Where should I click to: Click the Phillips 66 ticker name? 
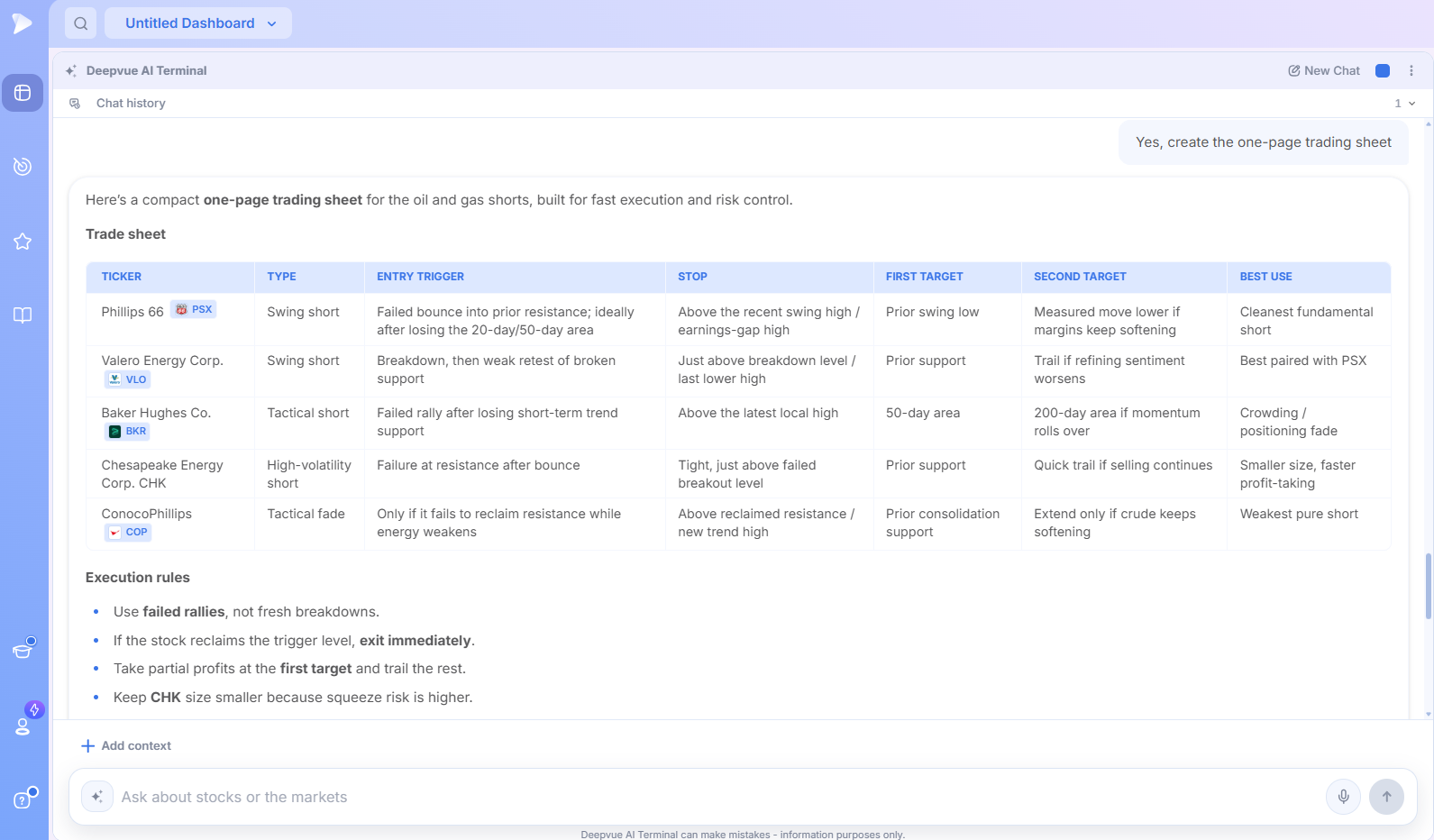coord(132,312)
